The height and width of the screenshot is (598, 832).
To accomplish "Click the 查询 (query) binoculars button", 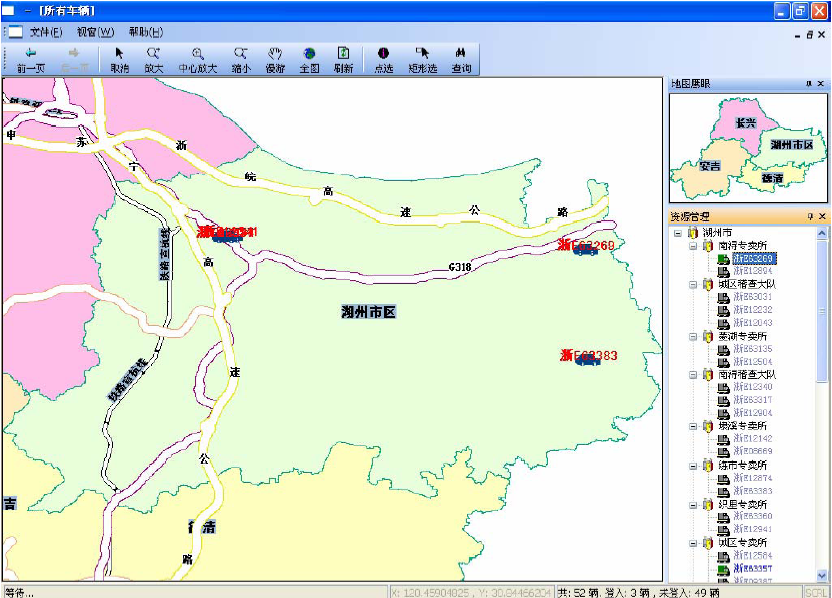I will (x=461, y=59).
